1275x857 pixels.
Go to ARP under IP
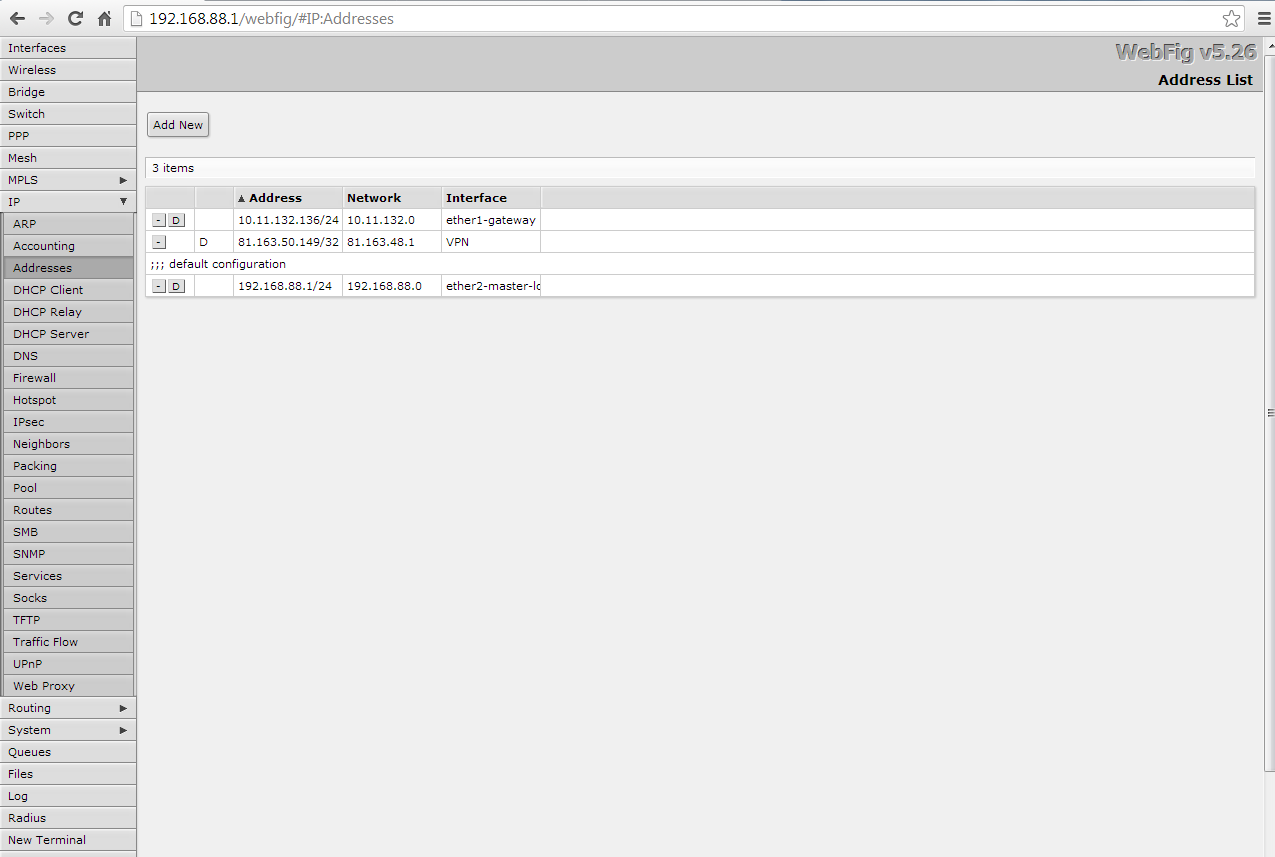pos(68,224)
